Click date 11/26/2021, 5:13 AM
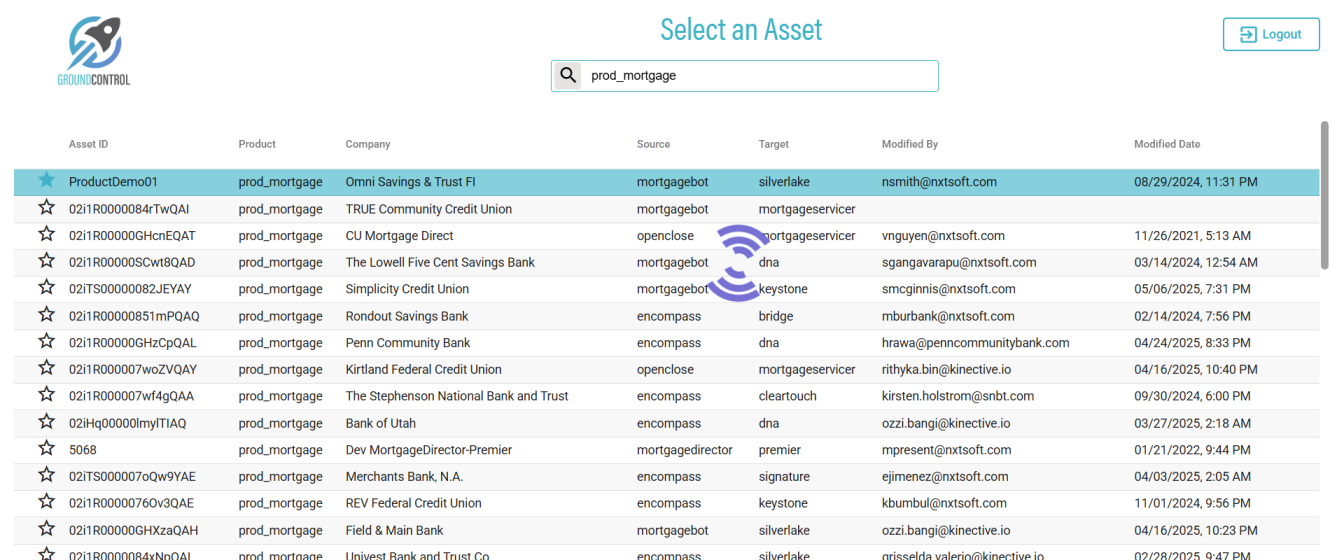 pyautogui.click(x=1192, y=236)
